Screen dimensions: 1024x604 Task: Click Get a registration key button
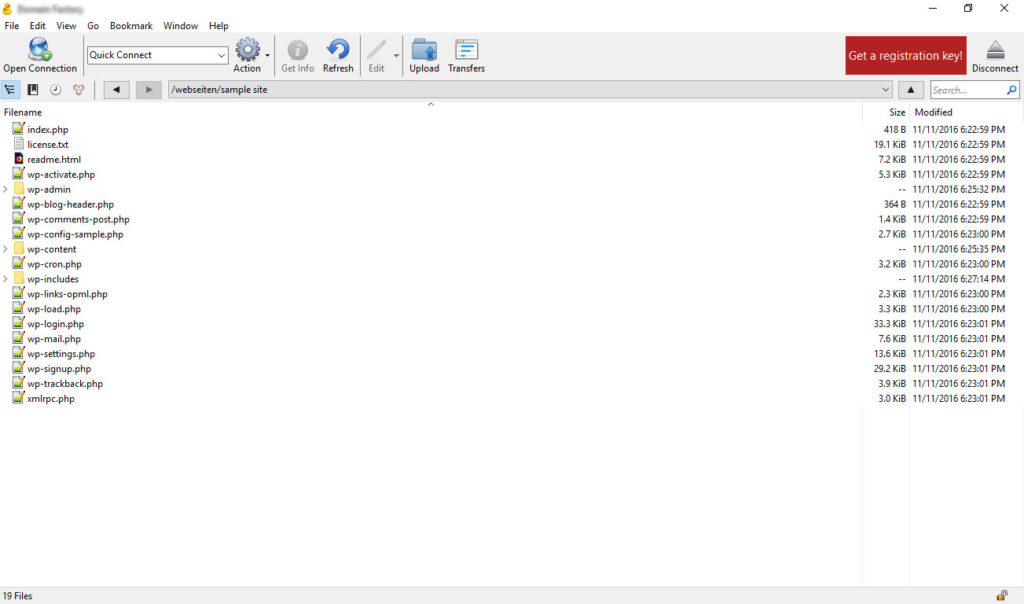pos(905,56)
